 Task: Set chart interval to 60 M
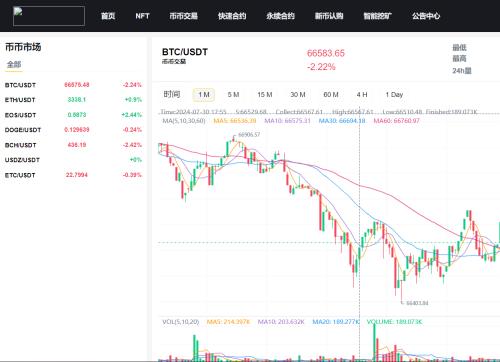pos(331,95)
